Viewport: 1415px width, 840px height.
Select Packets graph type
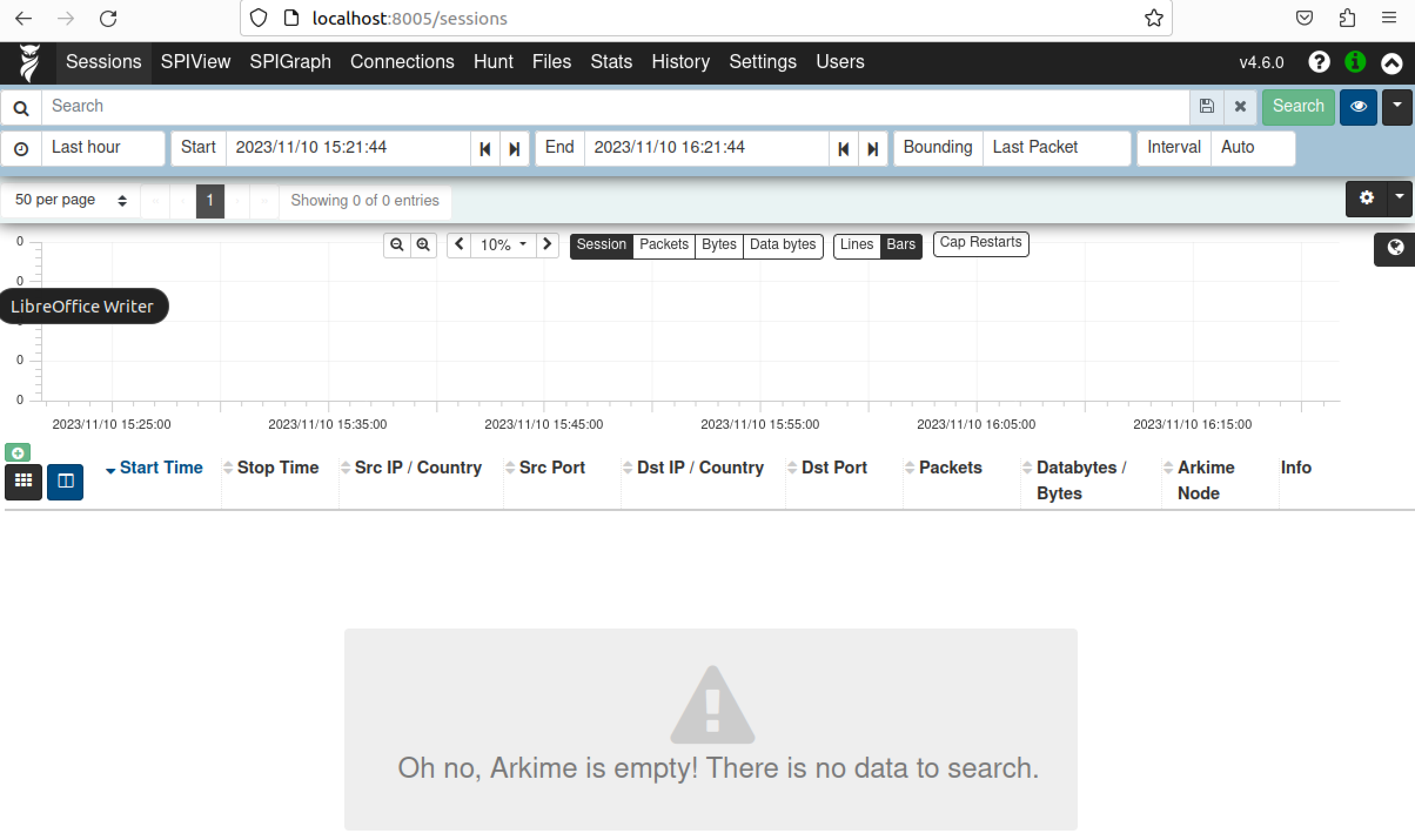(x=663, y=244)
